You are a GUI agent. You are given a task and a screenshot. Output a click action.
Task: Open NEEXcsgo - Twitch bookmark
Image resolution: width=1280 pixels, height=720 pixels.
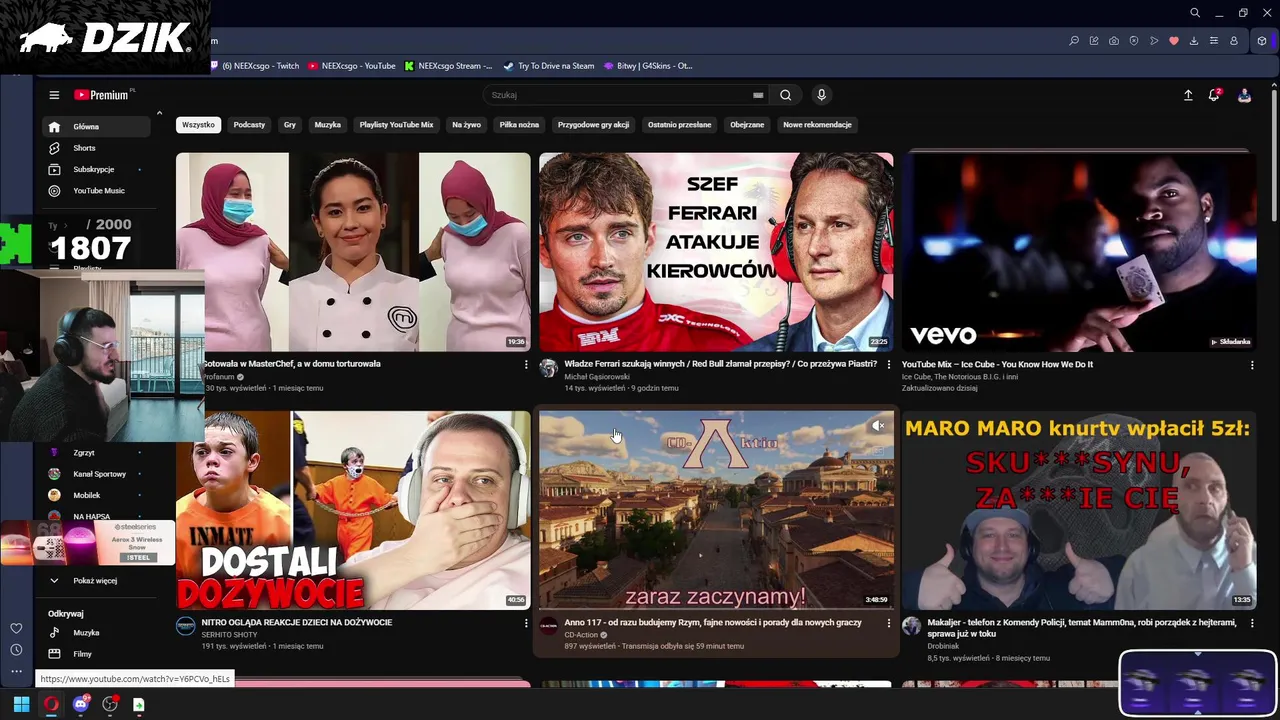(255, 66)
